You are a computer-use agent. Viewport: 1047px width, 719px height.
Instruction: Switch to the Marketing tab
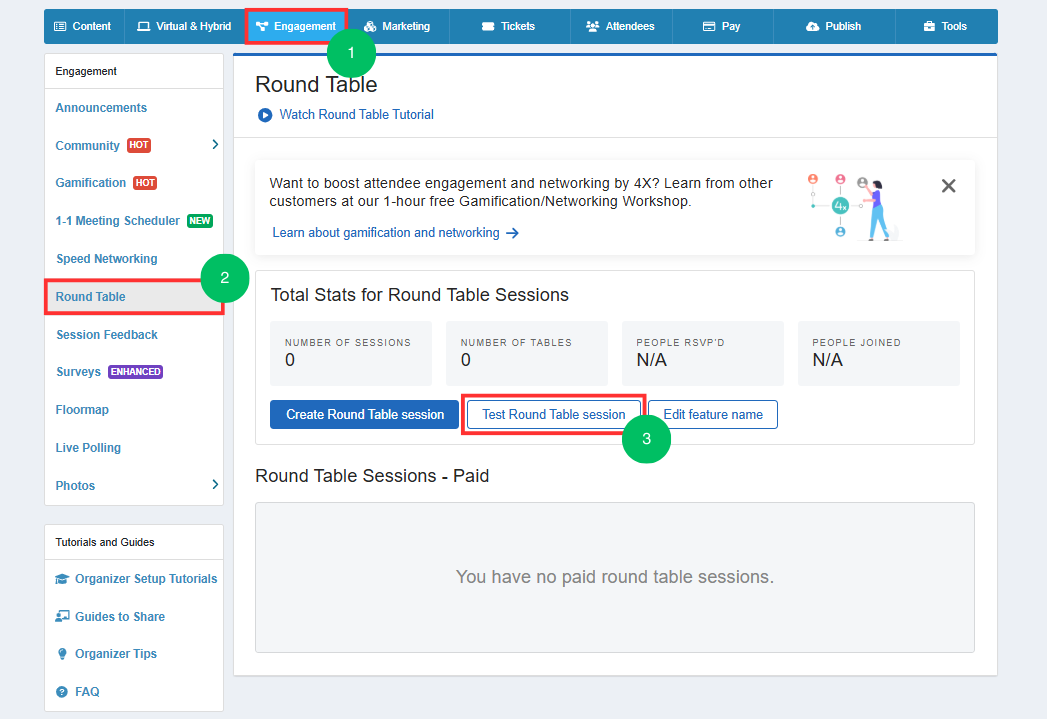pyautogui.click(x=398, y=27)
